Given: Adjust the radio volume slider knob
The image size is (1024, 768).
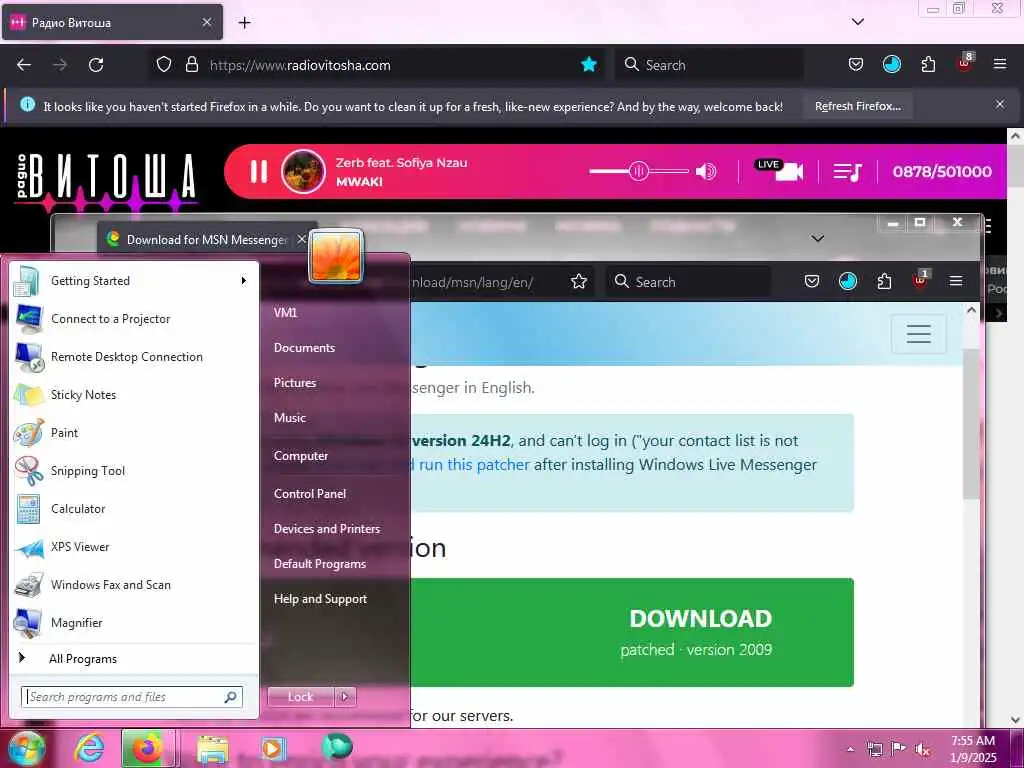Looking at the screenshot, I should click(639, 172).
